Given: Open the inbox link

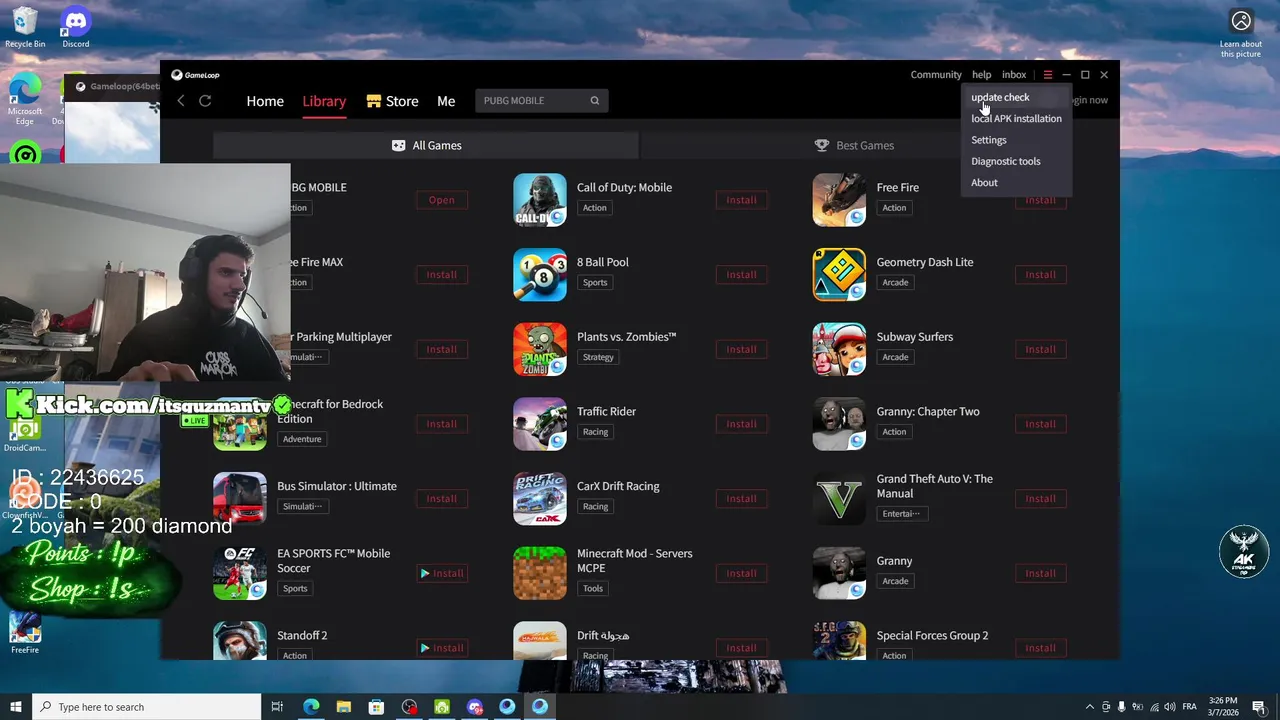Looking at the screenshot, I should point(1014,75).
